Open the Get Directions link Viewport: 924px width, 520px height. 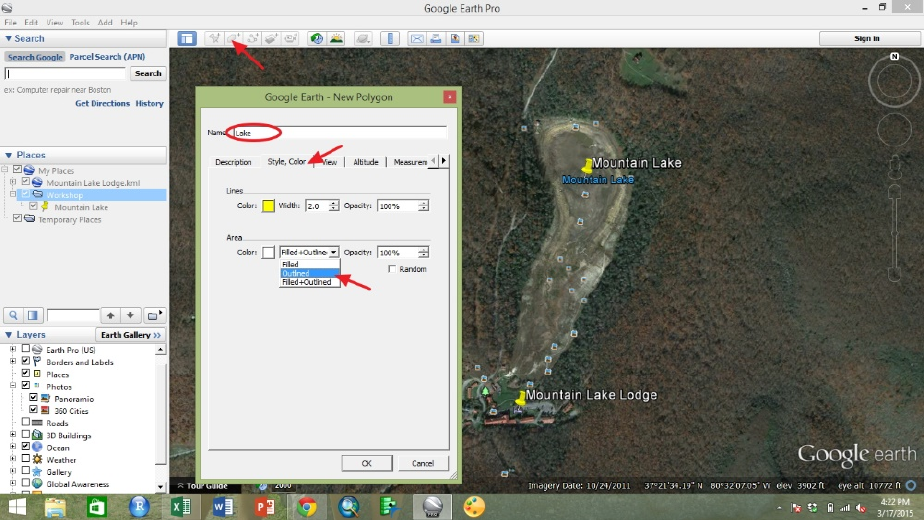coord(103,103)
